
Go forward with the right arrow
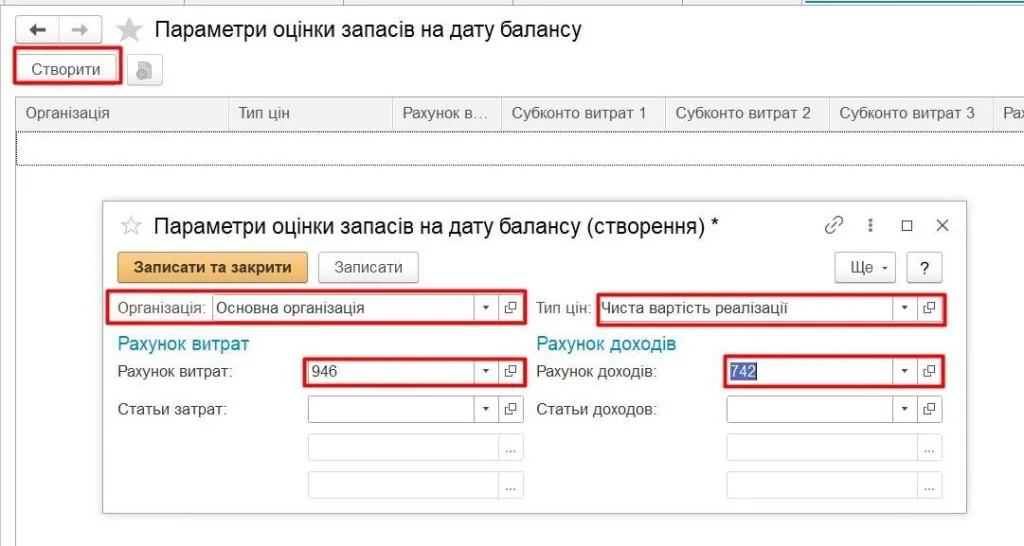click(x=80, y=29)
